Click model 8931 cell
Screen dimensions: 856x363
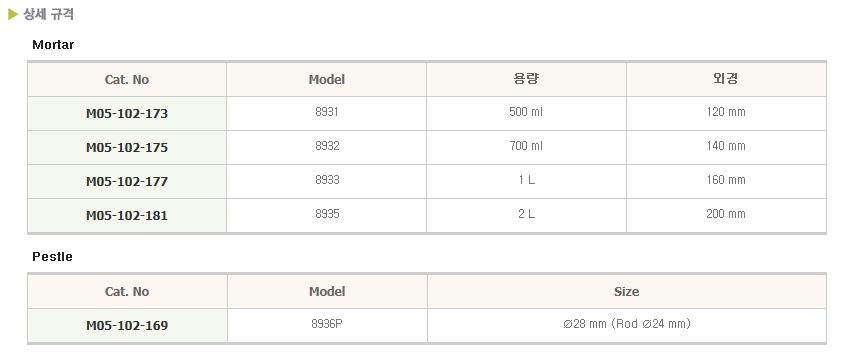coord(326,112)
